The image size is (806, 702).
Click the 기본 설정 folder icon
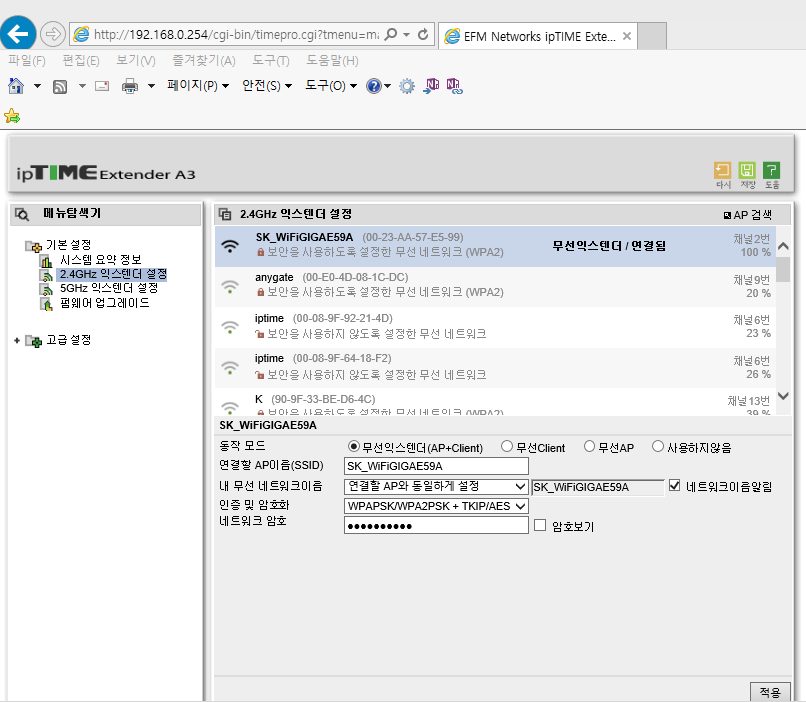[x=33, y=246]
